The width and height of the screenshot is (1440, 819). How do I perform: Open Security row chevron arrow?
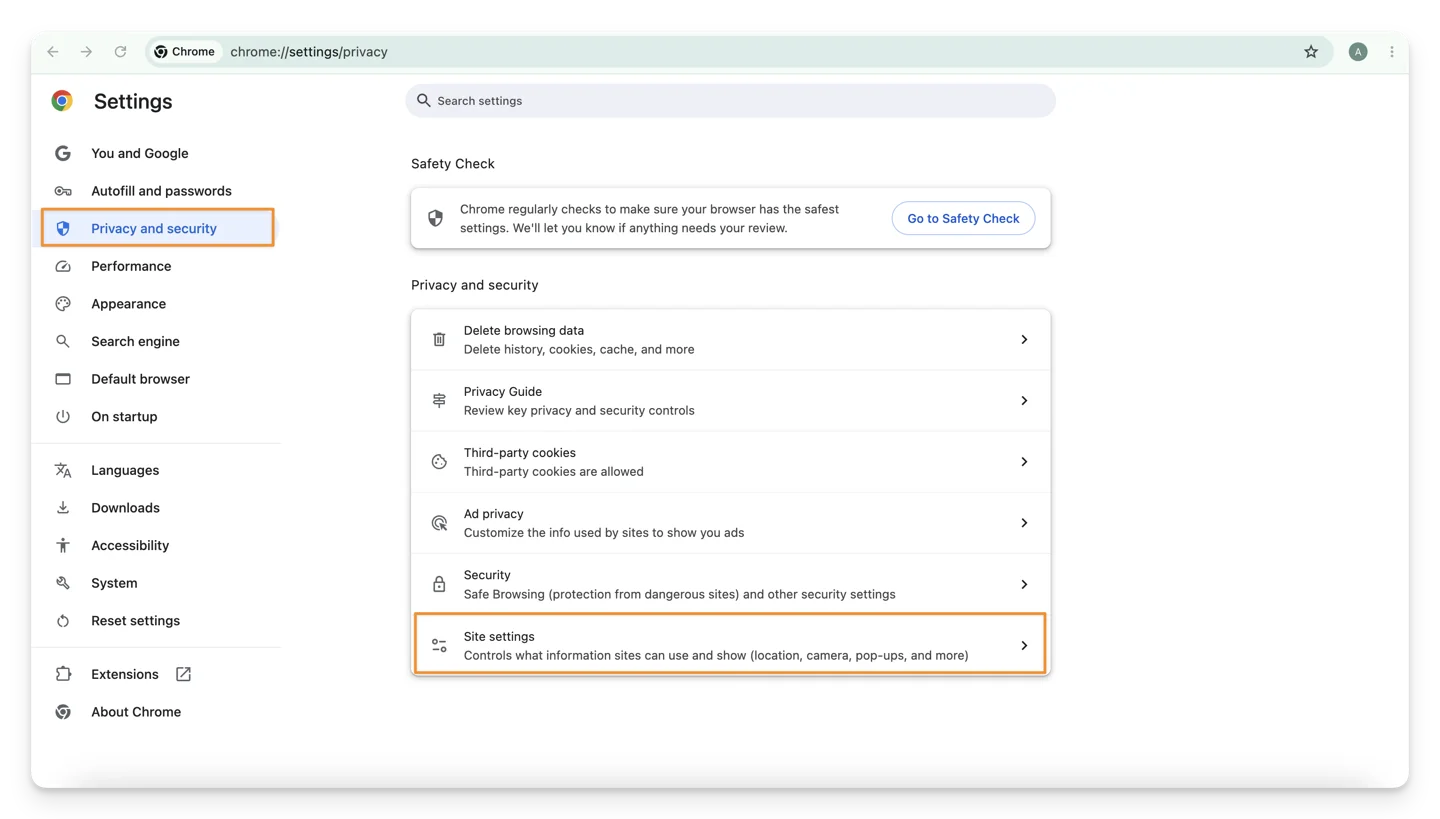(1024, 584)
